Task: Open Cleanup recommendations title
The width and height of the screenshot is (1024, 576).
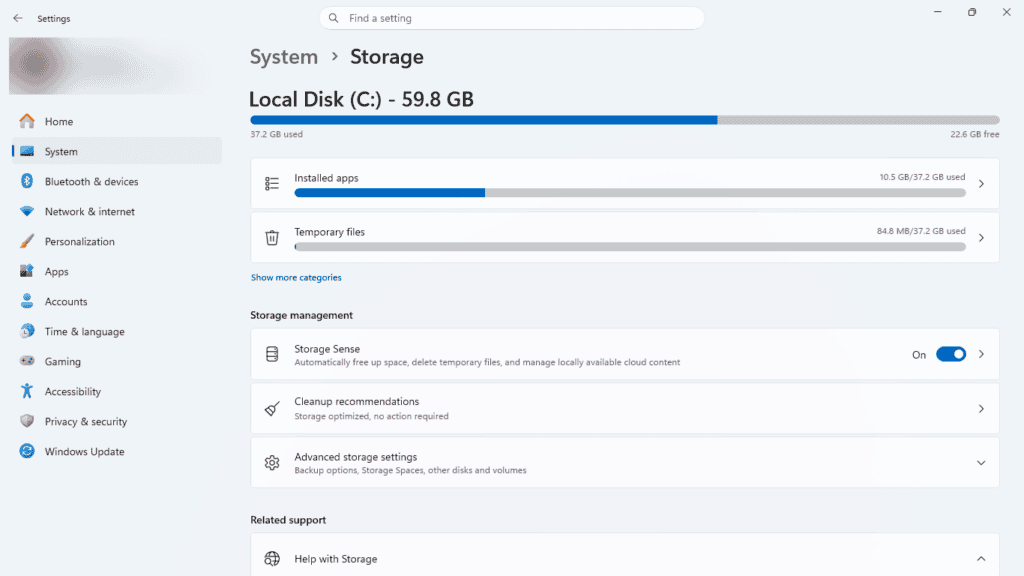Action: 357,402
